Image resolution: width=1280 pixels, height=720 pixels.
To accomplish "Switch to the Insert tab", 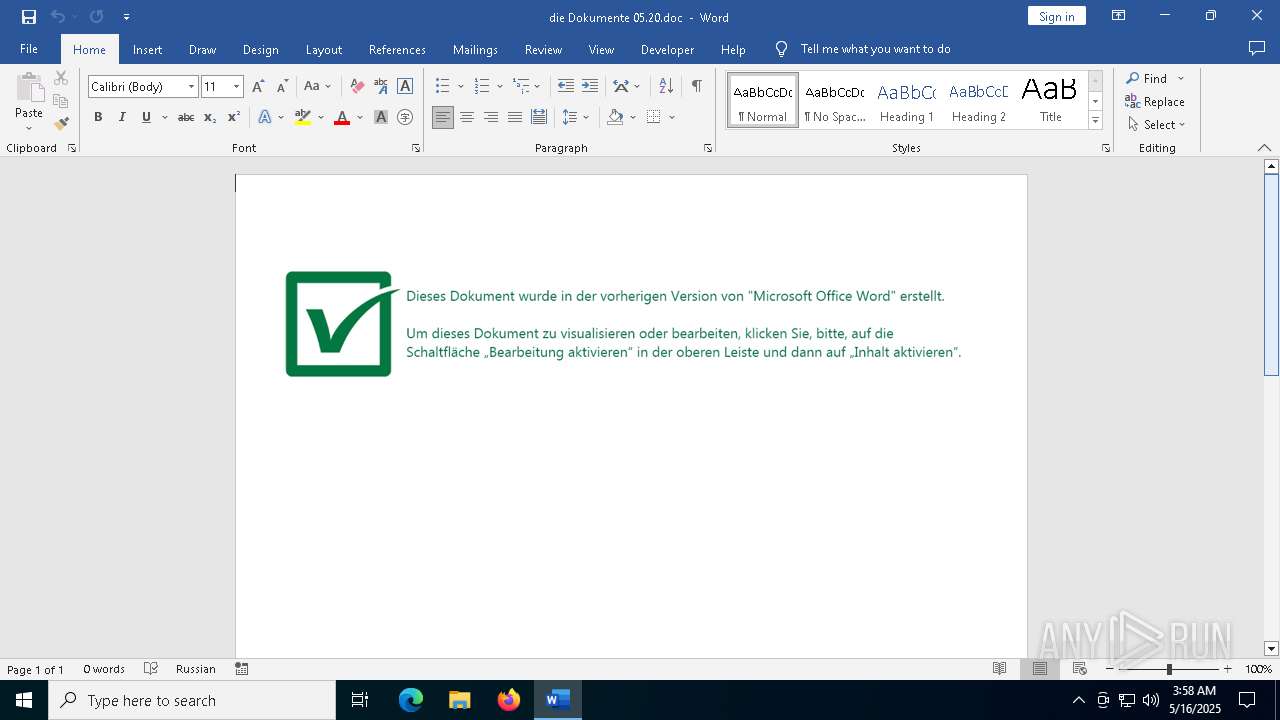I will click(x=147, y=49).
